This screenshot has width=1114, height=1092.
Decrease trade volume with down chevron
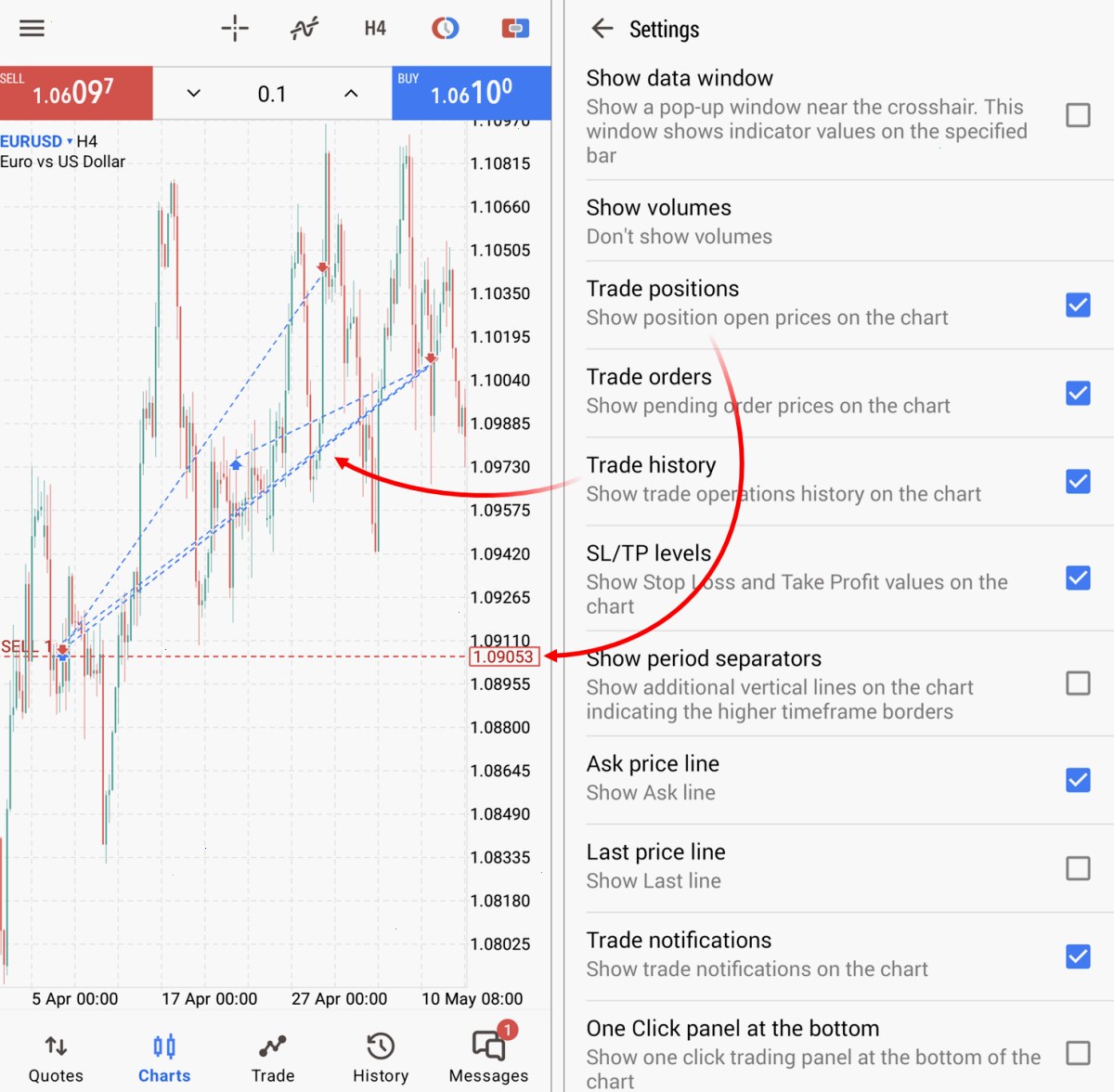coord(193,93)
